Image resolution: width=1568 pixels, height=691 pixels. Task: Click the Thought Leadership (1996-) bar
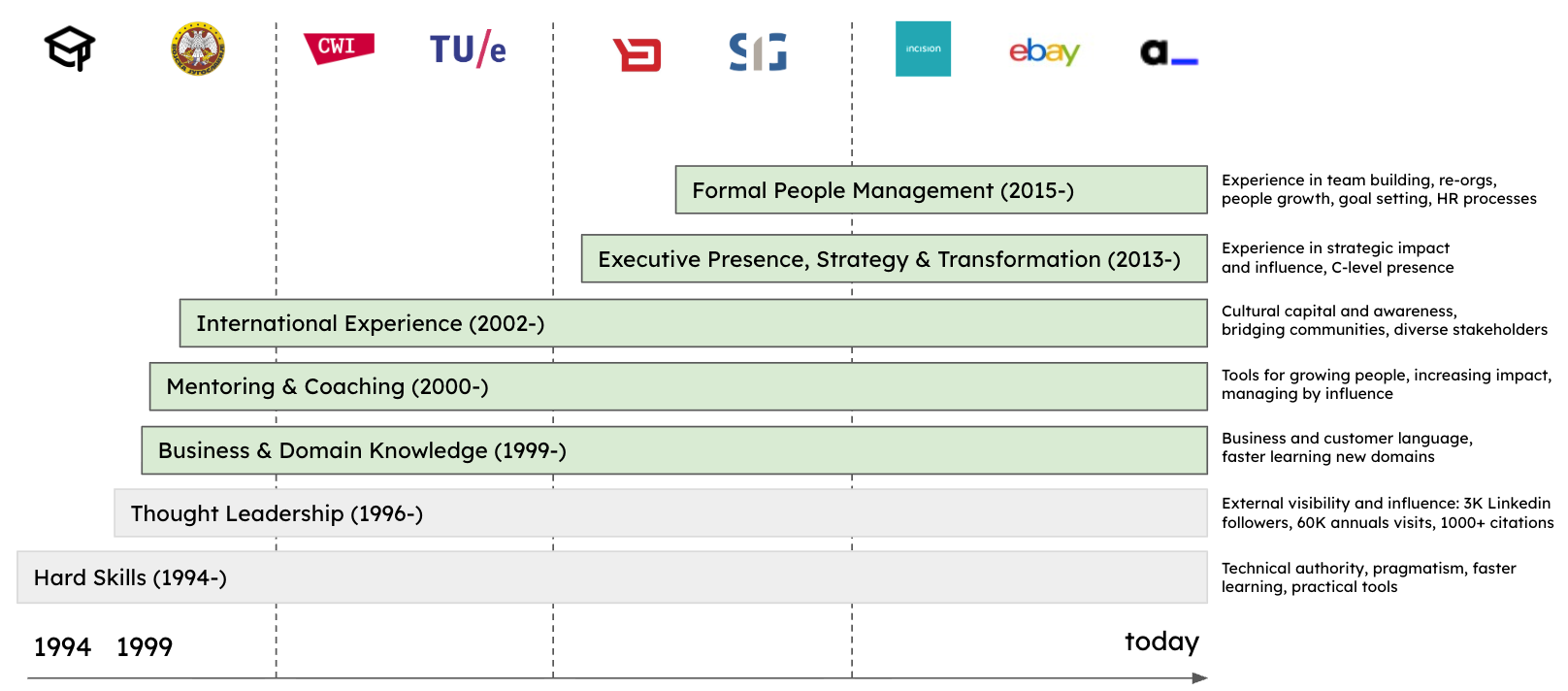click(x=661, y=513)
